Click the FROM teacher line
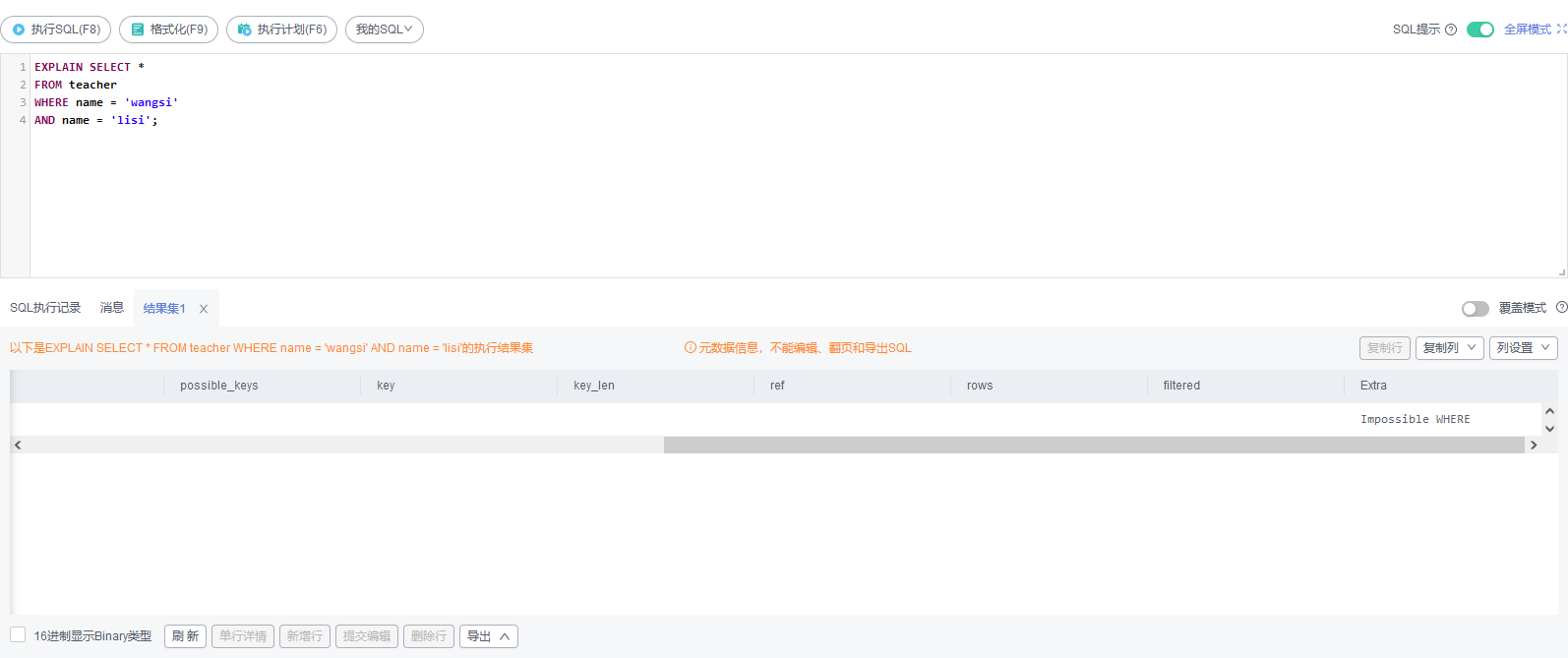This screenshot has width=1568, height=658. coord(76,85)
